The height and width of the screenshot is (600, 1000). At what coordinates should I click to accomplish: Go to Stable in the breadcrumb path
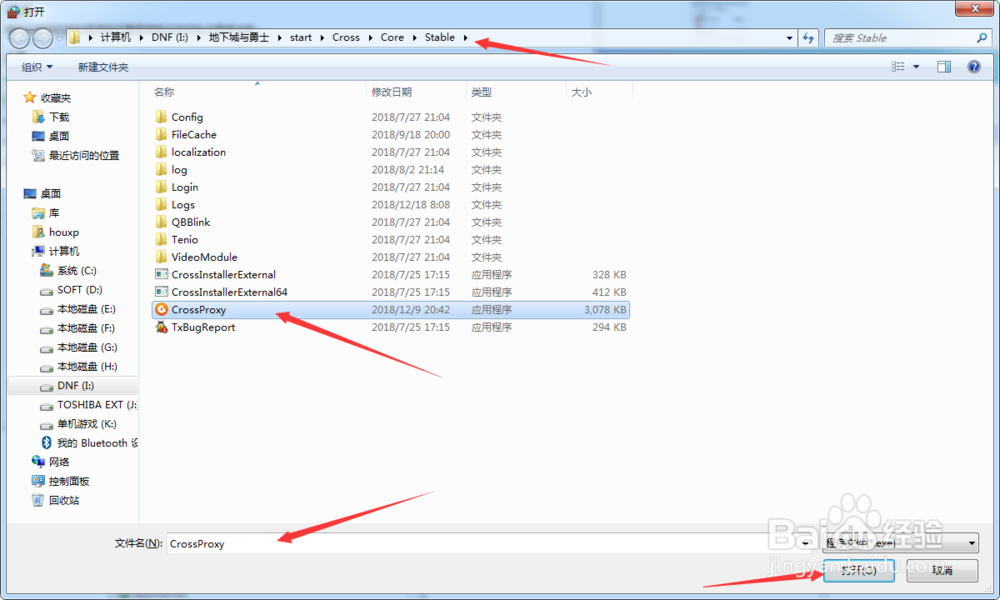pos(440,38)
